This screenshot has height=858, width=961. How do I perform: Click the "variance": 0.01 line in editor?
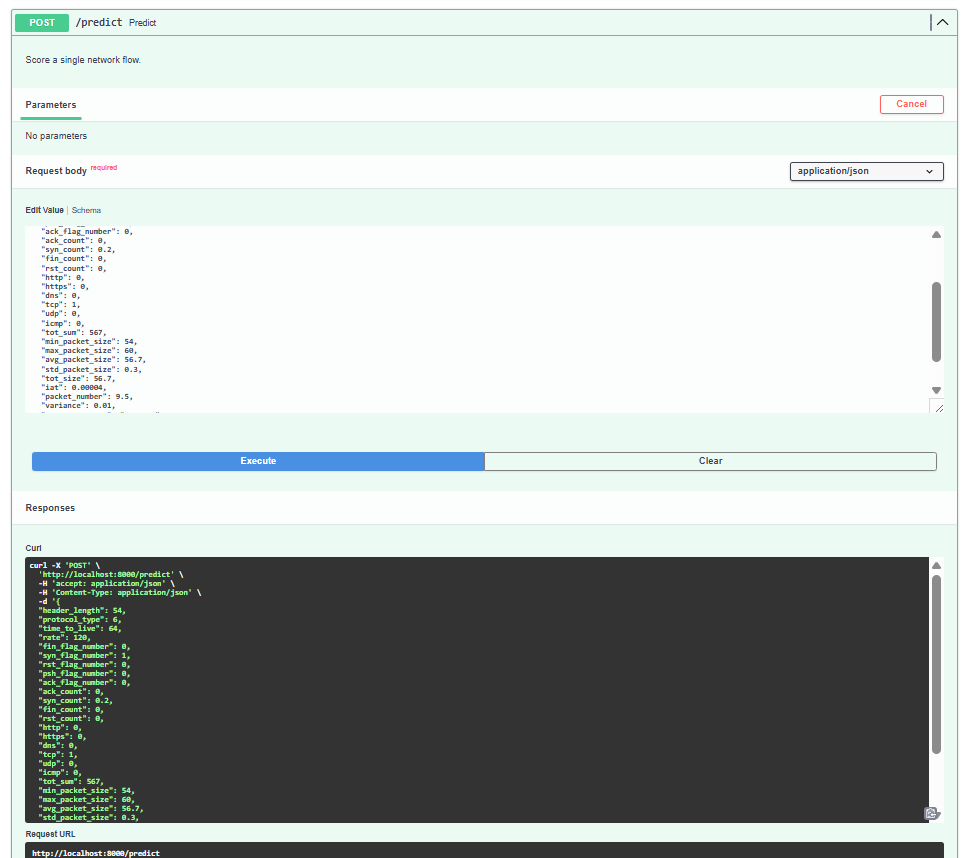78,406
